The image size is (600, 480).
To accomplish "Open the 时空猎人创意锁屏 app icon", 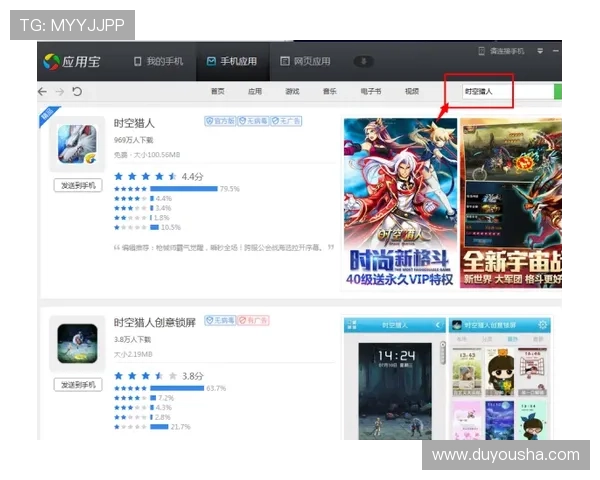I will pos(76,343).
